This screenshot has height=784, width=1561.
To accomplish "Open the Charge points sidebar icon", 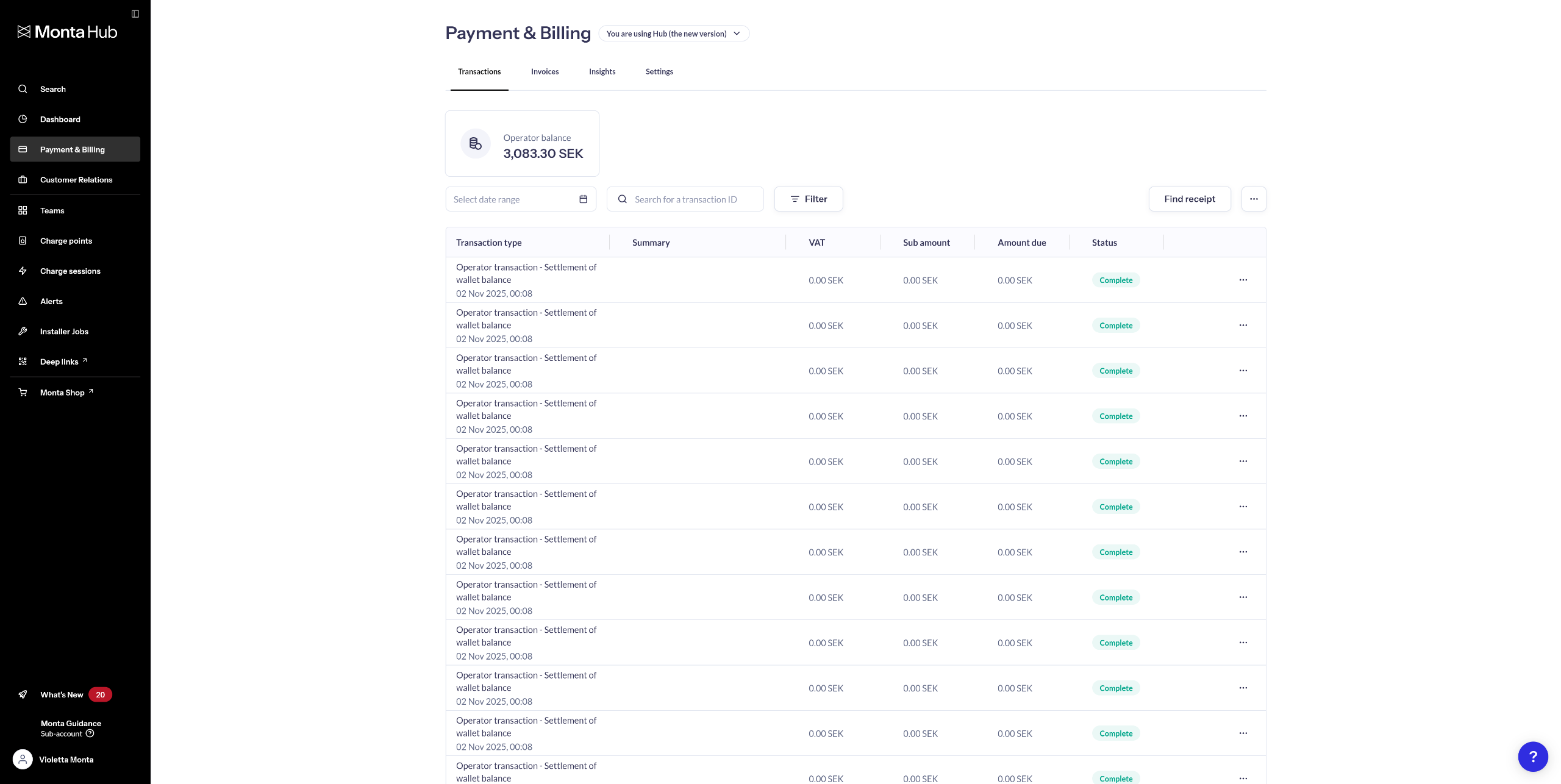I will pyautogui.click(x=23, y=241).
